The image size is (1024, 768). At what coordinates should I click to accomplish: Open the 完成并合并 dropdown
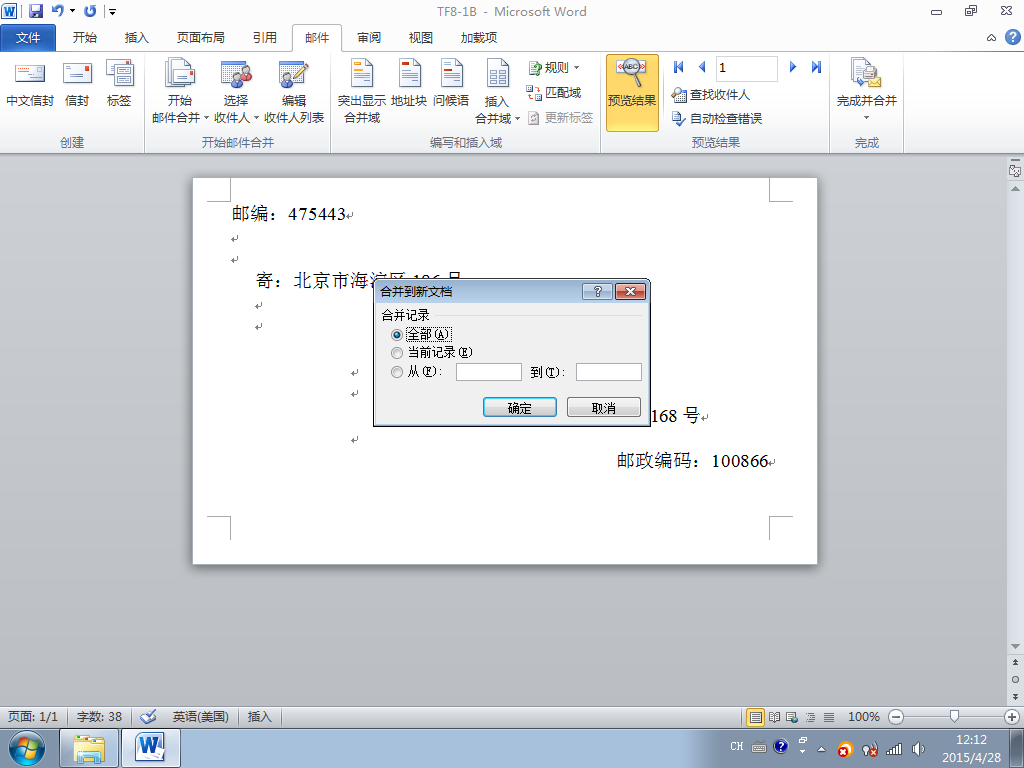(x=867, y=90)
